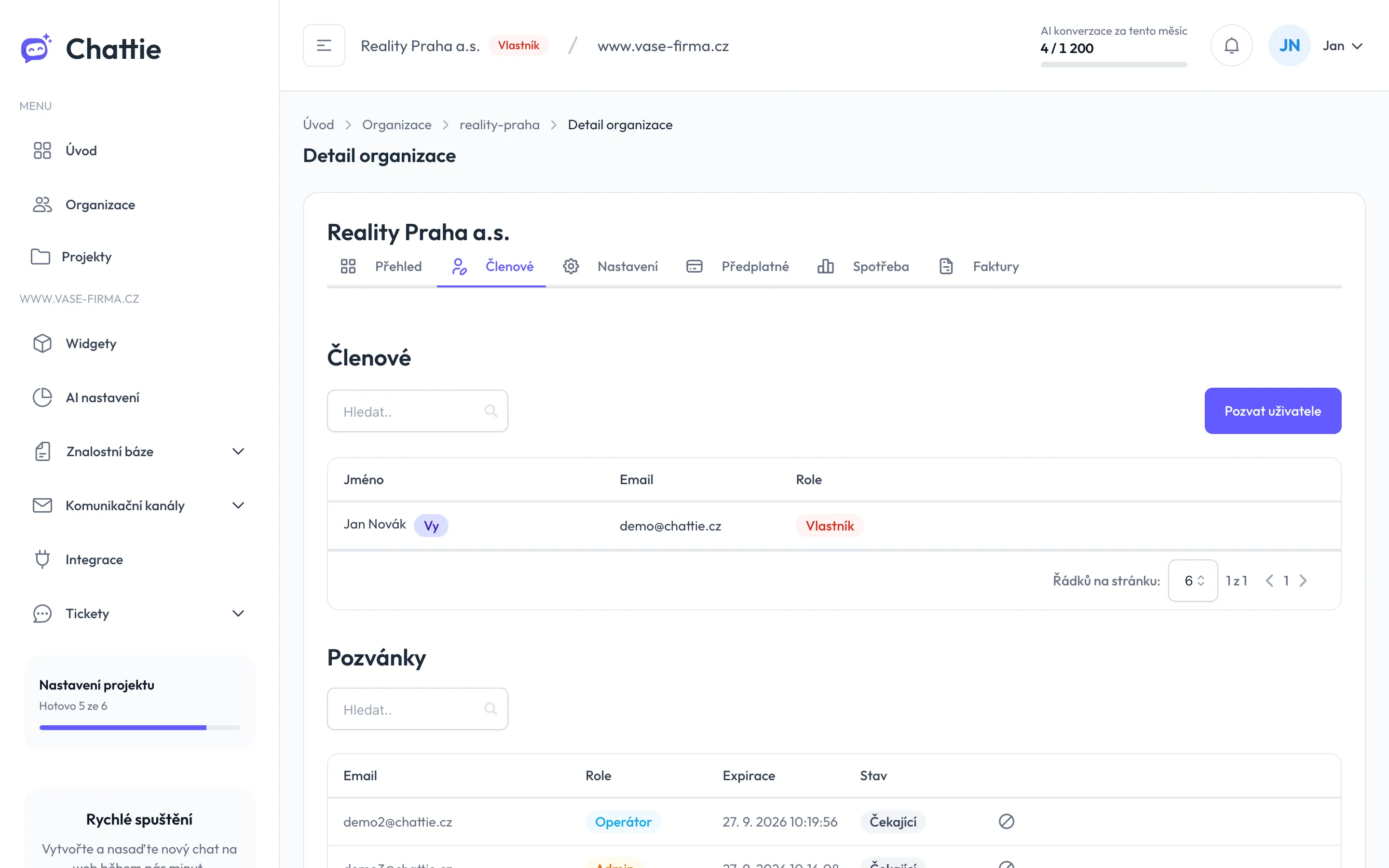
Task: Click the Integrace plug icon
Action: point(42,559)
